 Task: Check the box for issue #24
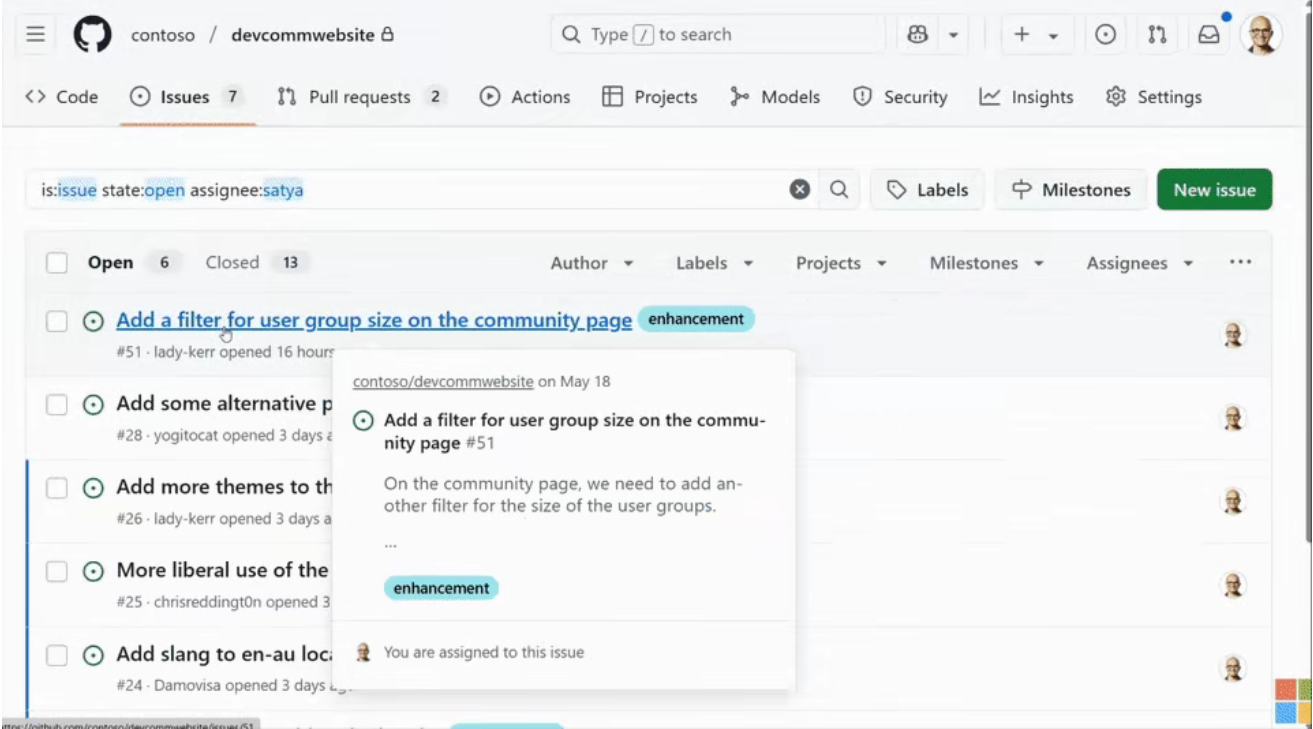tap(57, 655)
